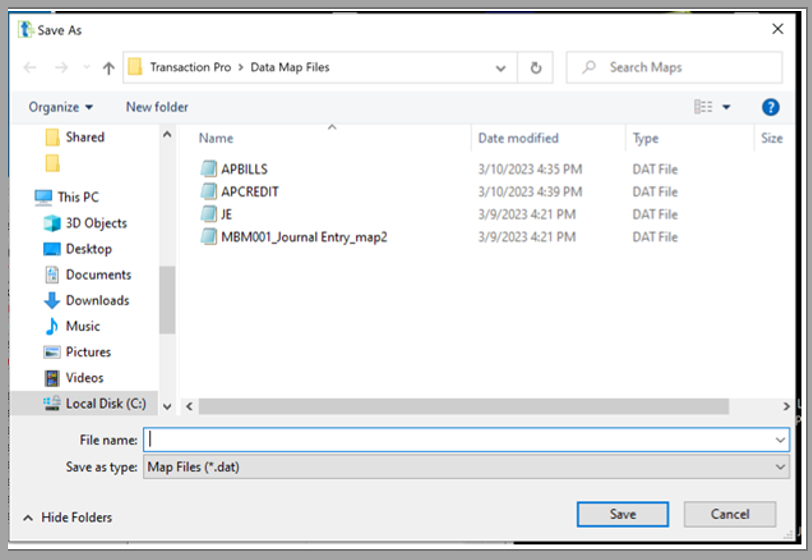Expand the File name dropdown arrow
Viewport: 812px width, 560px height.
point(780,440)
